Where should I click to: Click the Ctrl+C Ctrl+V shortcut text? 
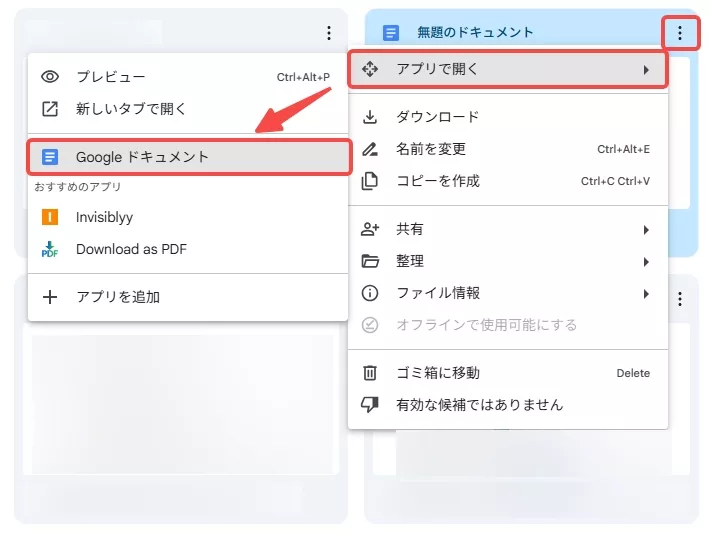pyautogui.click(x=615, y=181)
